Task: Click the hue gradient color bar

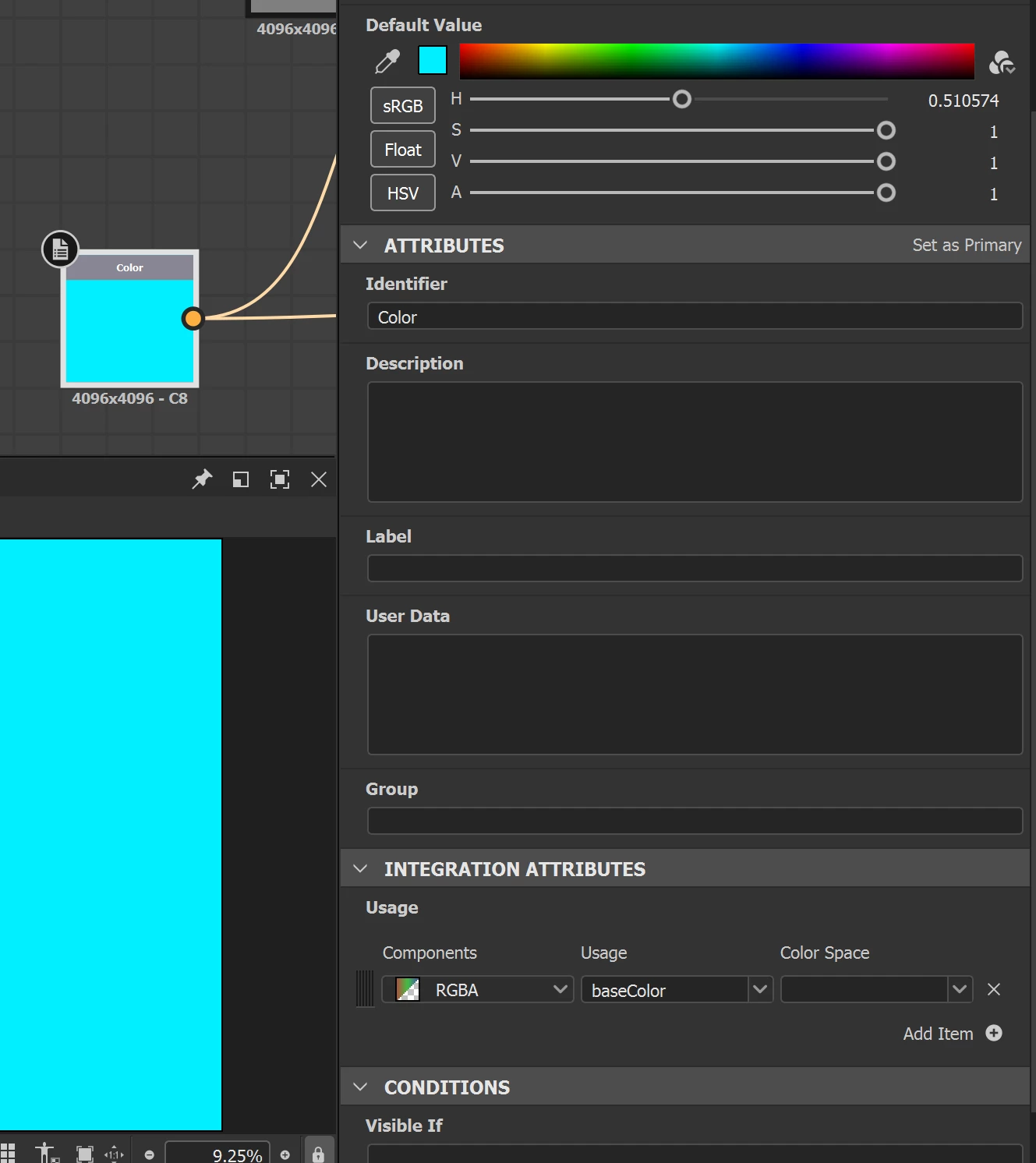Action: tap(717, 61)
